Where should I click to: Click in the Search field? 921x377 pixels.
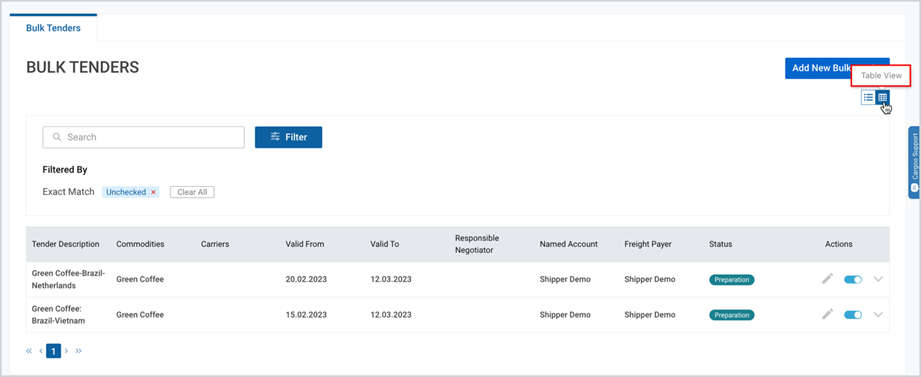point(143,137)
